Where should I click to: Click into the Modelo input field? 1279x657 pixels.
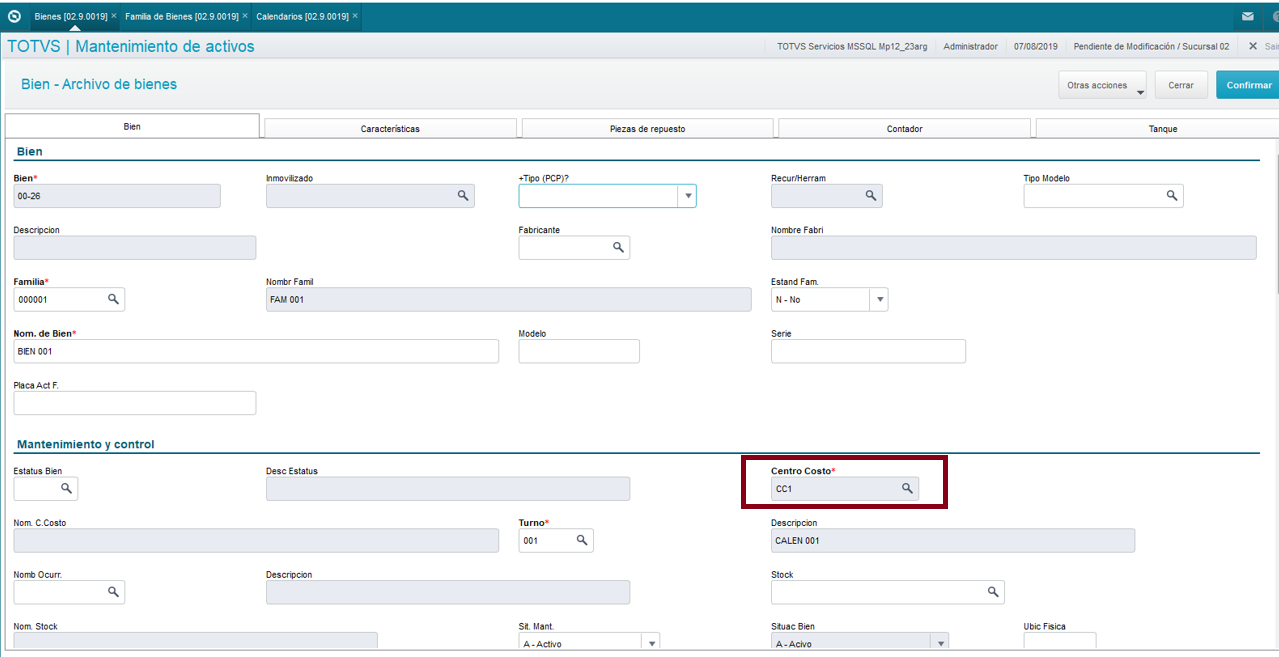click(579, 351)
